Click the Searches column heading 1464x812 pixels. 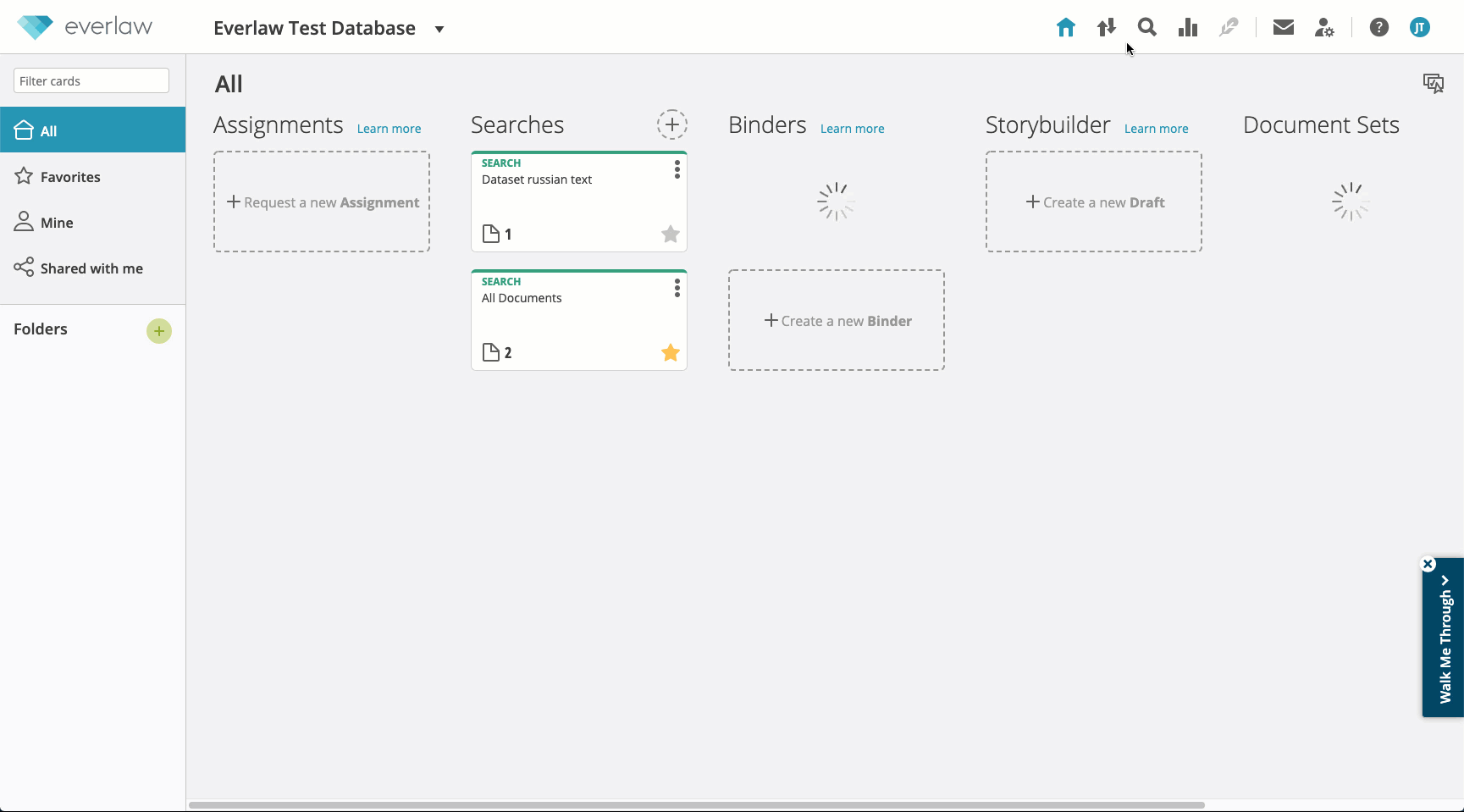pos(517,125)
